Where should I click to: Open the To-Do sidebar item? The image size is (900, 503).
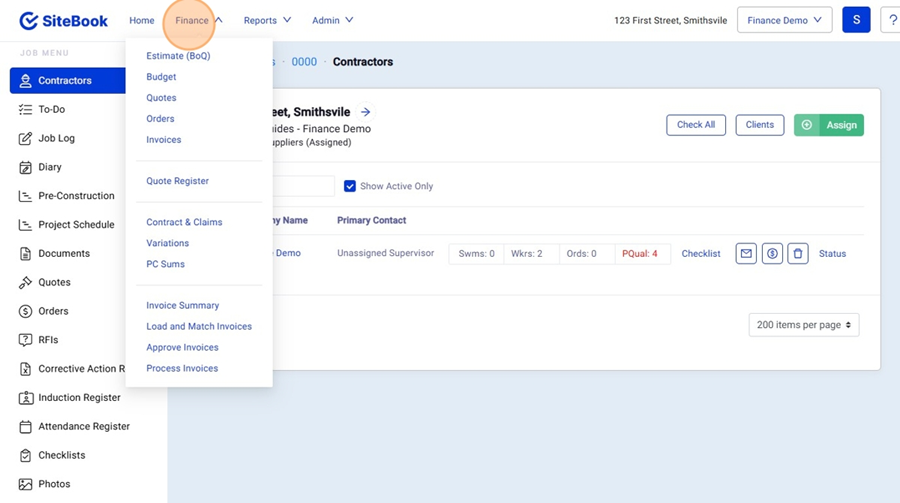52,110
